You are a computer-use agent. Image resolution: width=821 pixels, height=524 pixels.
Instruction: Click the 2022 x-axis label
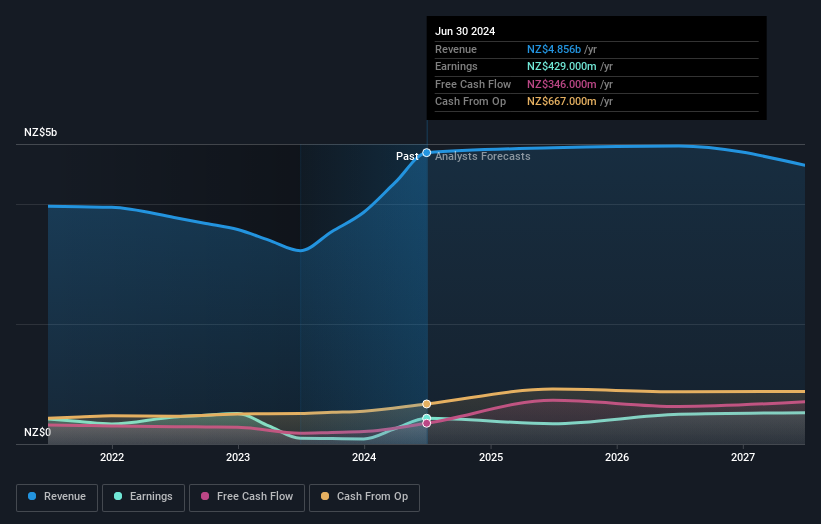click(x=112, y=457)
